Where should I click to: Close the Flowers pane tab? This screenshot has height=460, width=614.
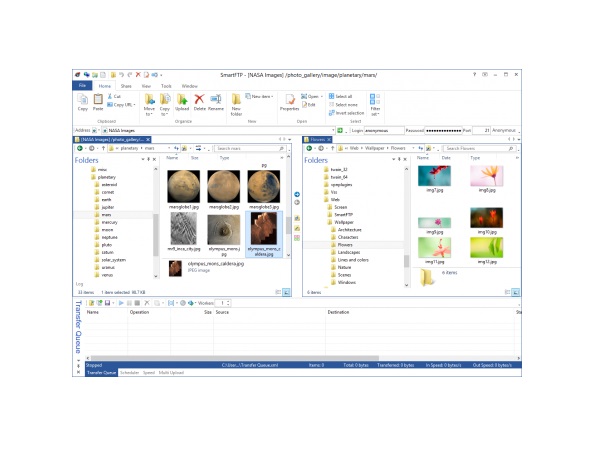pos(329,139)
